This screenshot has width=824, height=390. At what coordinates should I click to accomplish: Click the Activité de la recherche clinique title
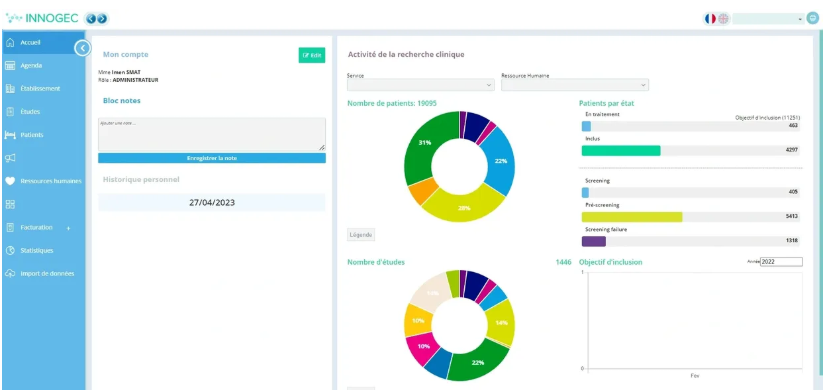pyautogui.click(x=406, y=54)
